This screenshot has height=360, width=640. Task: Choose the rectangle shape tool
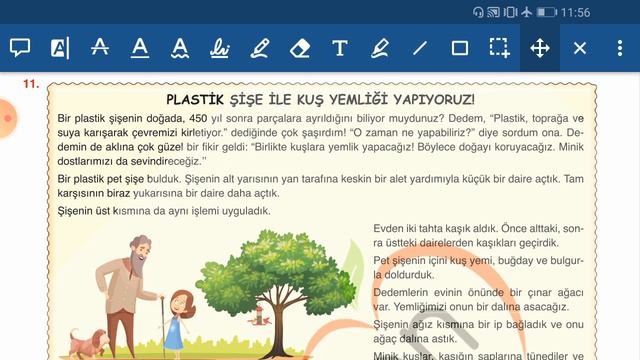(460, 48)
